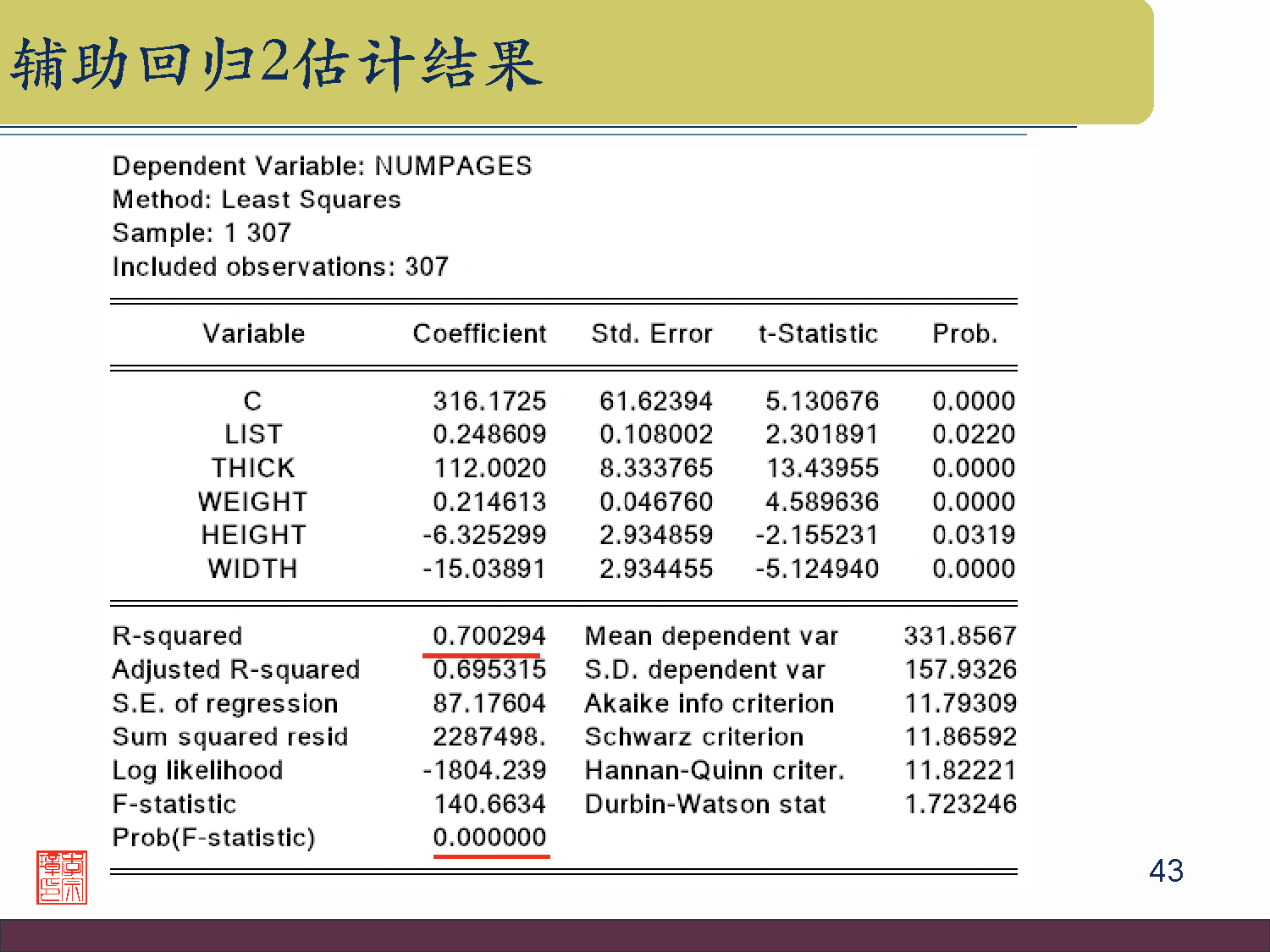Select the Akaike info criterion label
Viewport: 1270px width, 952px height.
[709, 703]
